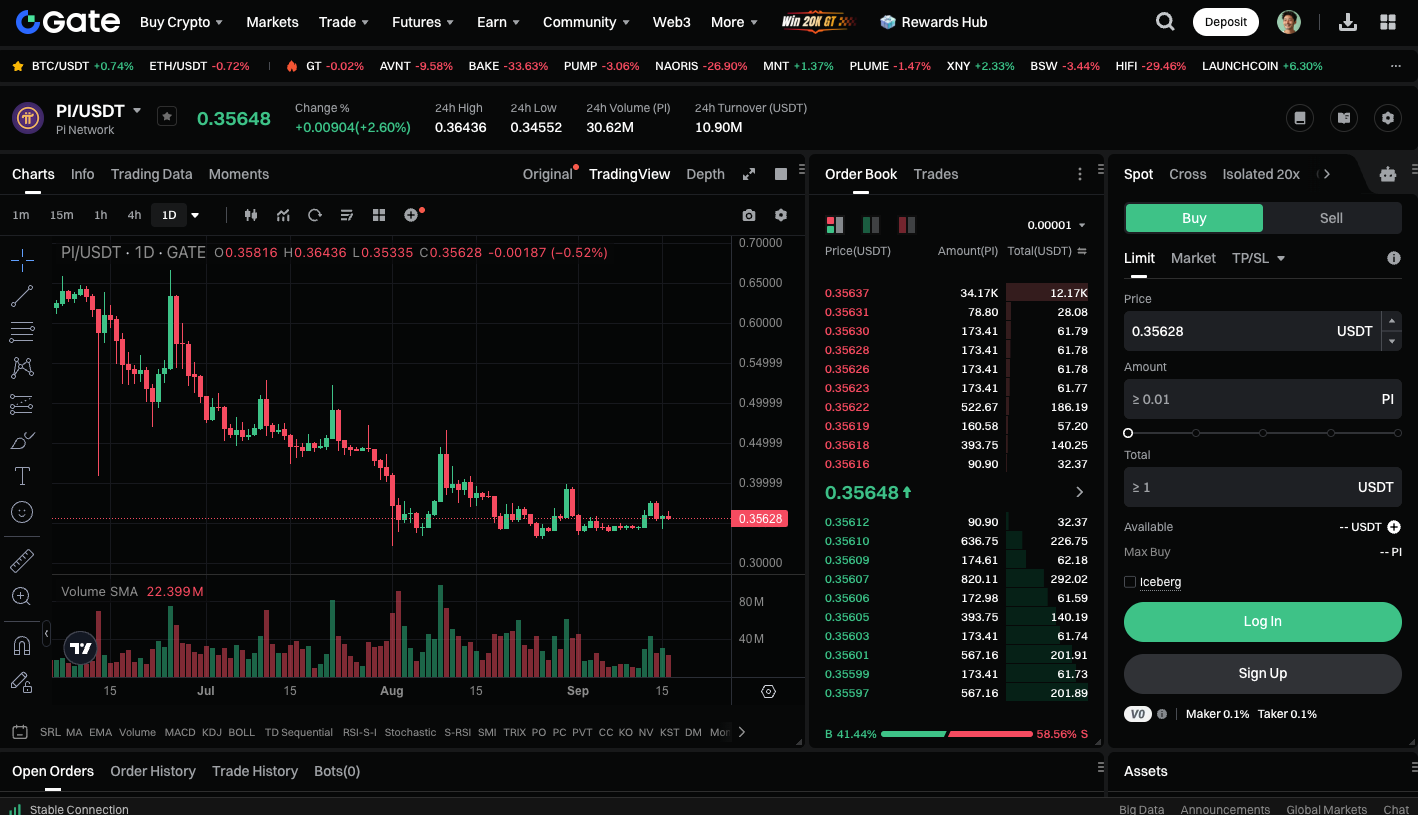Viewport: 1418px width, 815px height.
Task: Expand the timeframe dropdown arrow next to 1D
Action: (195, 215)
